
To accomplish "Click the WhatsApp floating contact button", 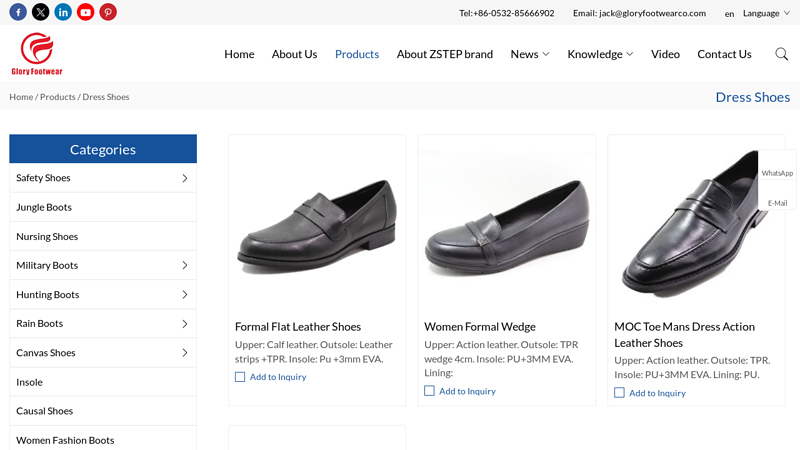I will click(x=777, y=165).
